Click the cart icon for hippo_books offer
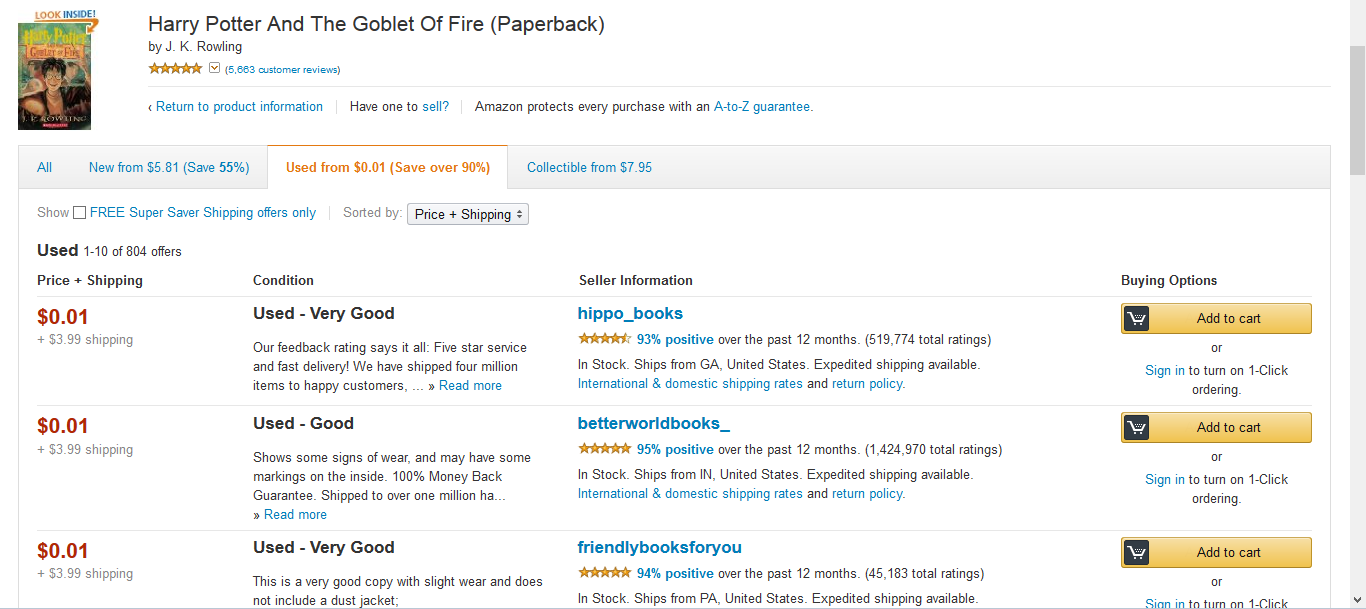 (1136, 318)
